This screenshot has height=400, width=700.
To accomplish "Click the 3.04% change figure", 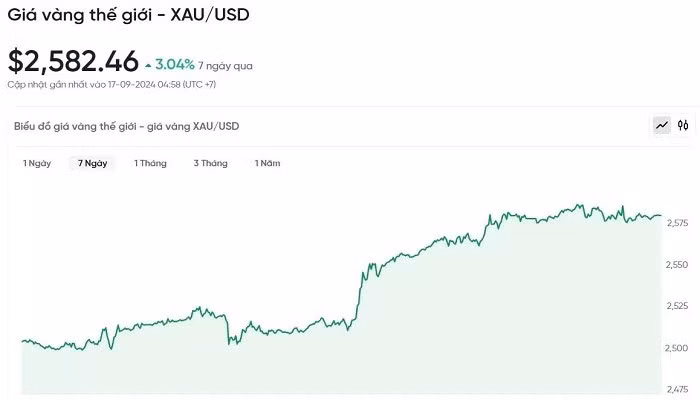I will click(x=175, y=65).
